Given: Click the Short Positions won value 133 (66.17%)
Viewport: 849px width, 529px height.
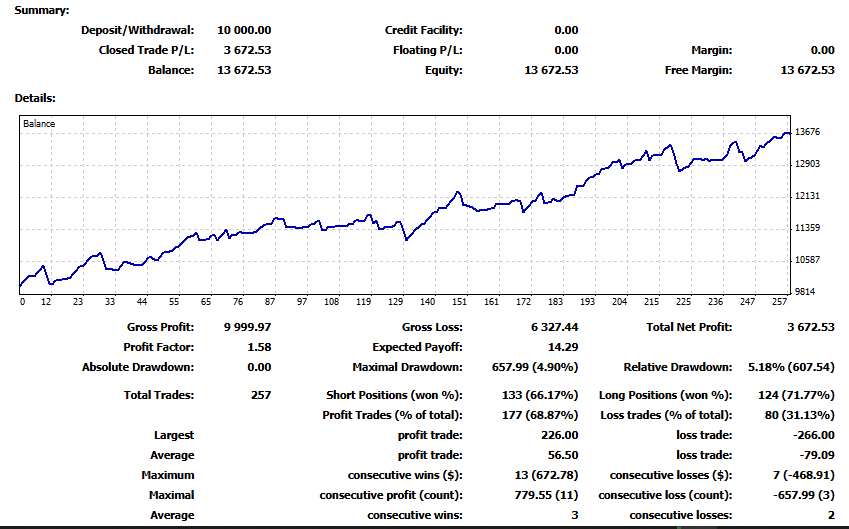Looking at the screenshot, I should [x=540, y=395].
